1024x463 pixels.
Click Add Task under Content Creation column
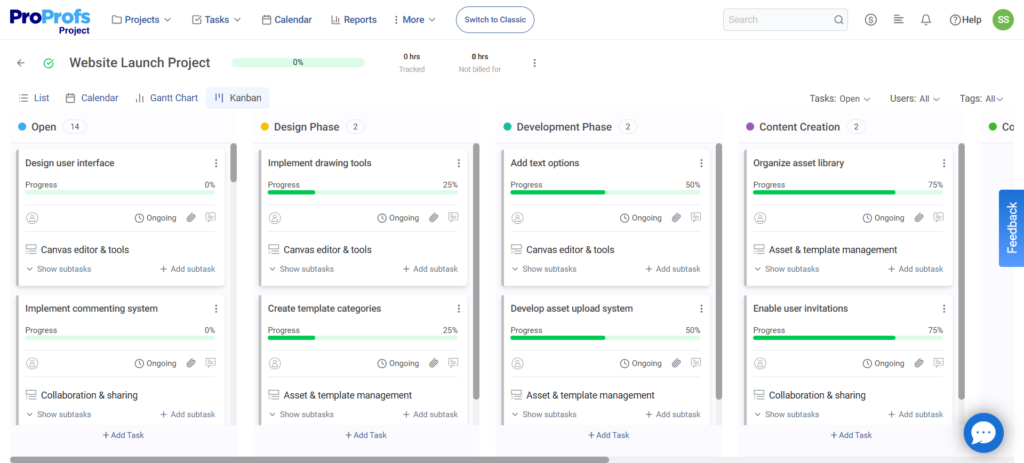tap(851, 435)
